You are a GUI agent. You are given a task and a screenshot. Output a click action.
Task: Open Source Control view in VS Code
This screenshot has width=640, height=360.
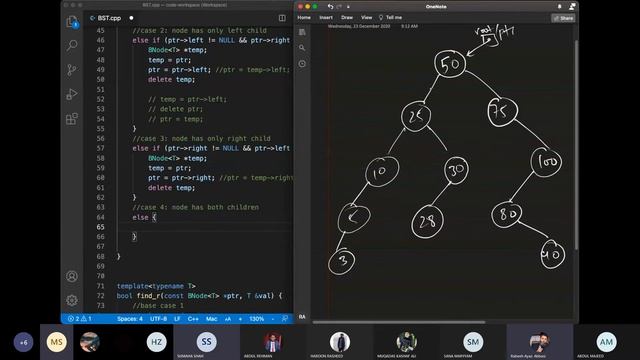(x=71, y=70)
